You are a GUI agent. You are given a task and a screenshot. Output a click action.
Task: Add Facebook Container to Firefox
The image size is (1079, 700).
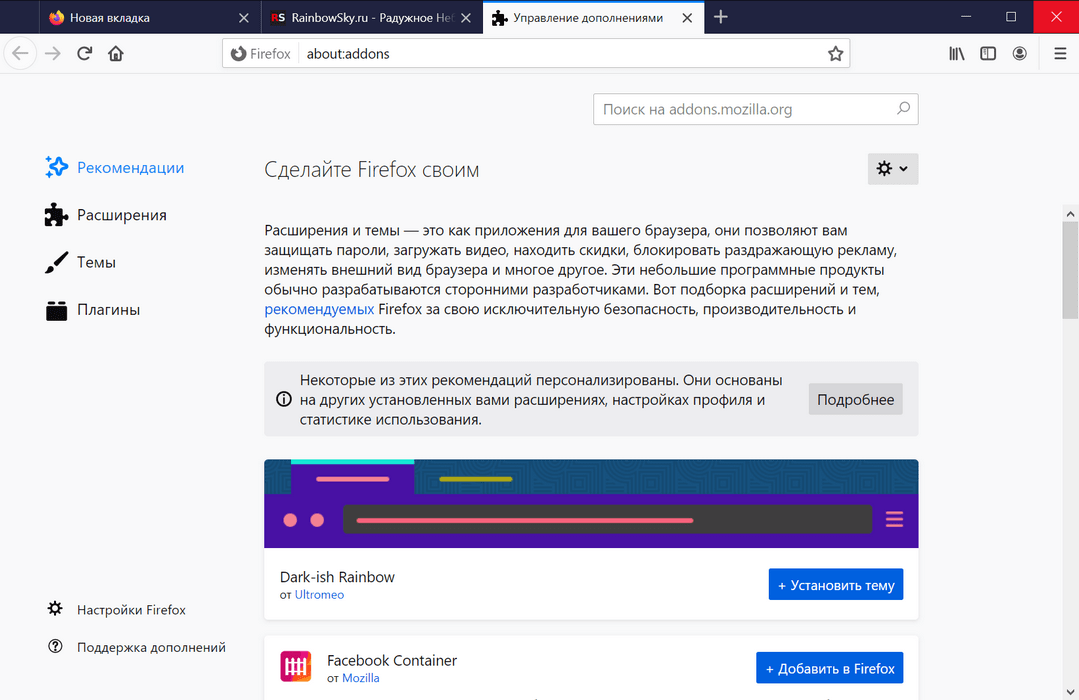click(829, 668)
